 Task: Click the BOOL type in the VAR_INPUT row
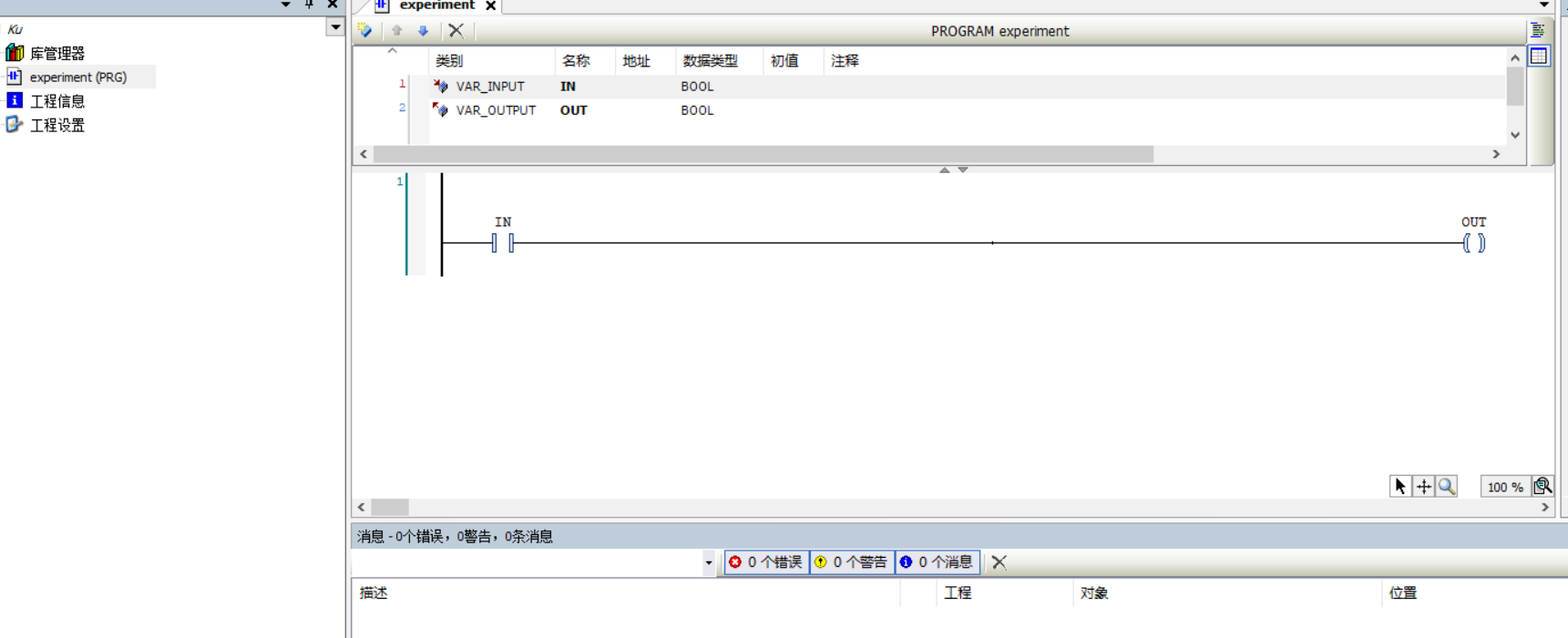(697, 86)
